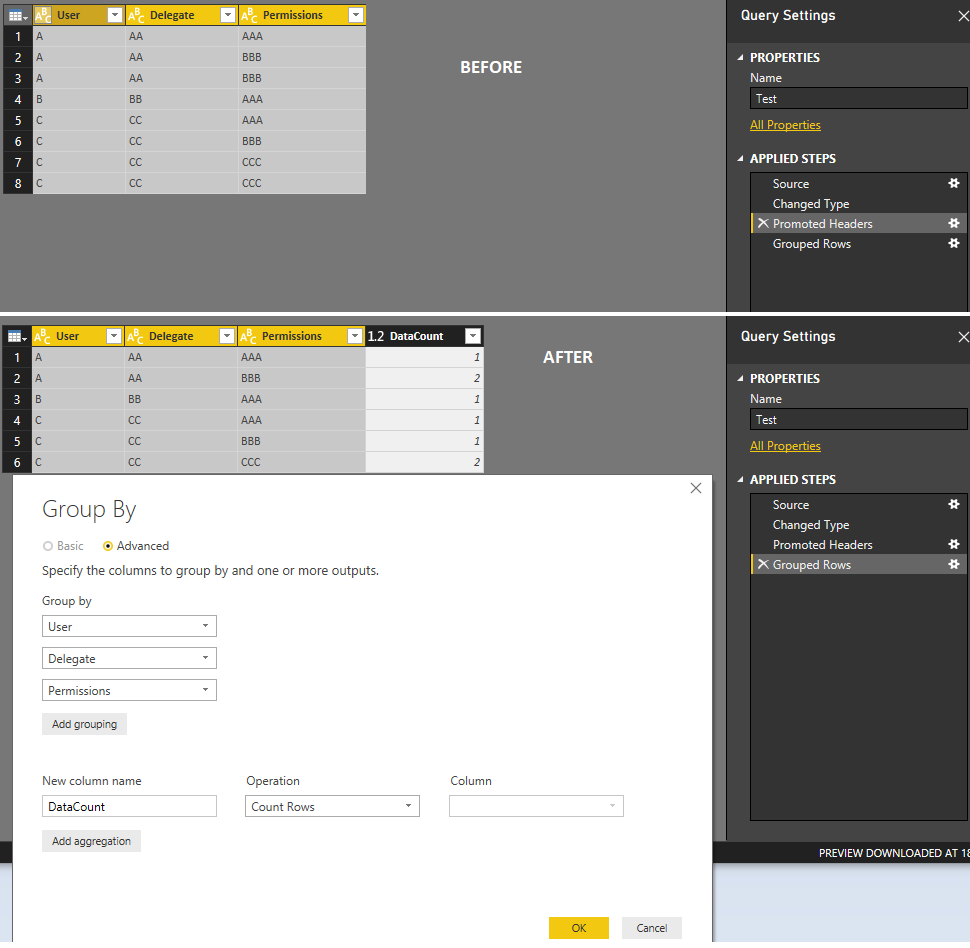Screen dimensions: 970x948
Task: Open Source step gear in bottom Query Settings
Action: 954,504
